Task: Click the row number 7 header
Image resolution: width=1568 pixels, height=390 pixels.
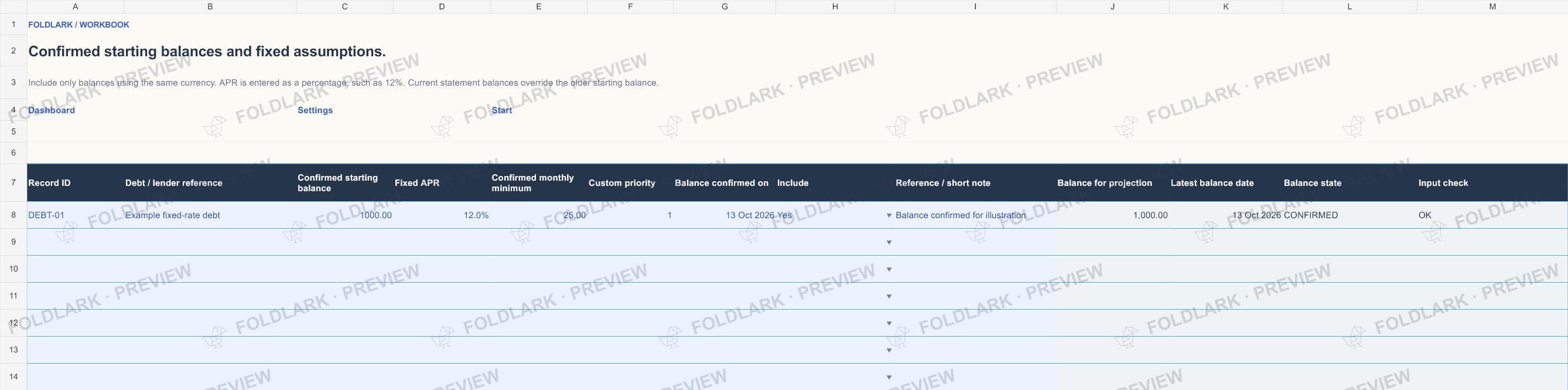Action: point(13,183)
